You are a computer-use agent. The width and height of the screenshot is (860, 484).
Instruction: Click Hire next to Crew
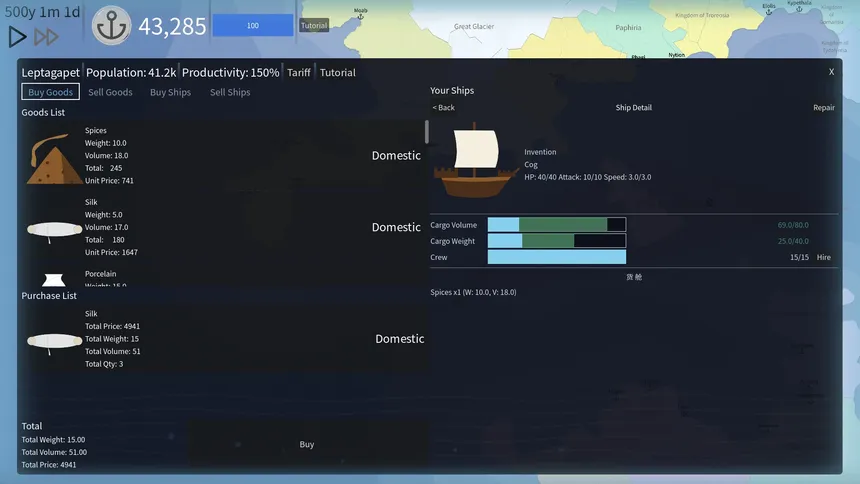(x=823, y=257)
